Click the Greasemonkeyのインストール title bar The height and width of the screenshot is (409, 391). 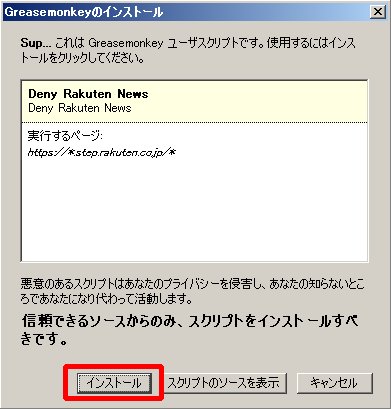tap(187, 12)
